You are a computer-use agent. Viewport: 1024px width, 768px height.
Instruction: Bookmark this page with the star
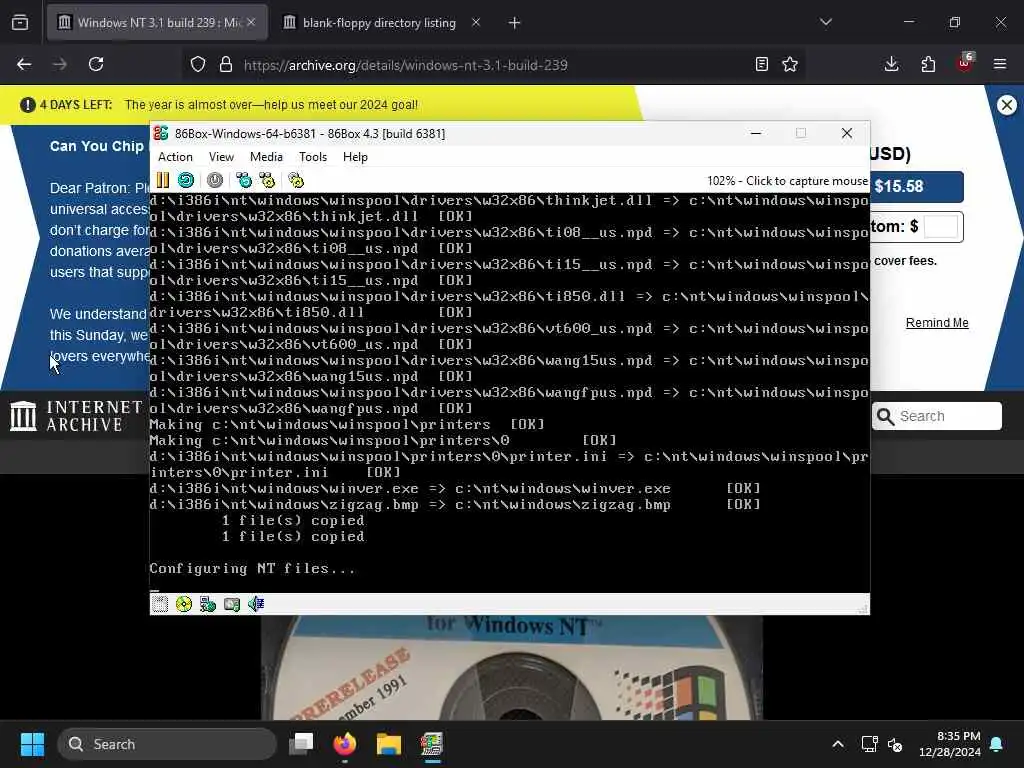coord(790,64)
